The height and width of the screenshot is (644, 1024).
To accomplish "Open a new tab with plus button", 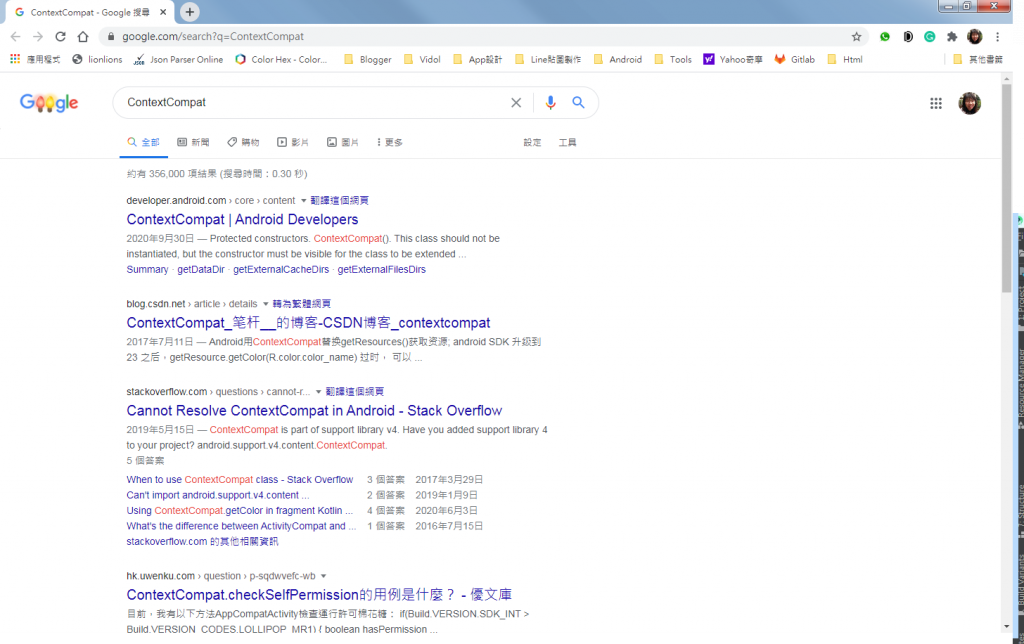I will 189,12.
